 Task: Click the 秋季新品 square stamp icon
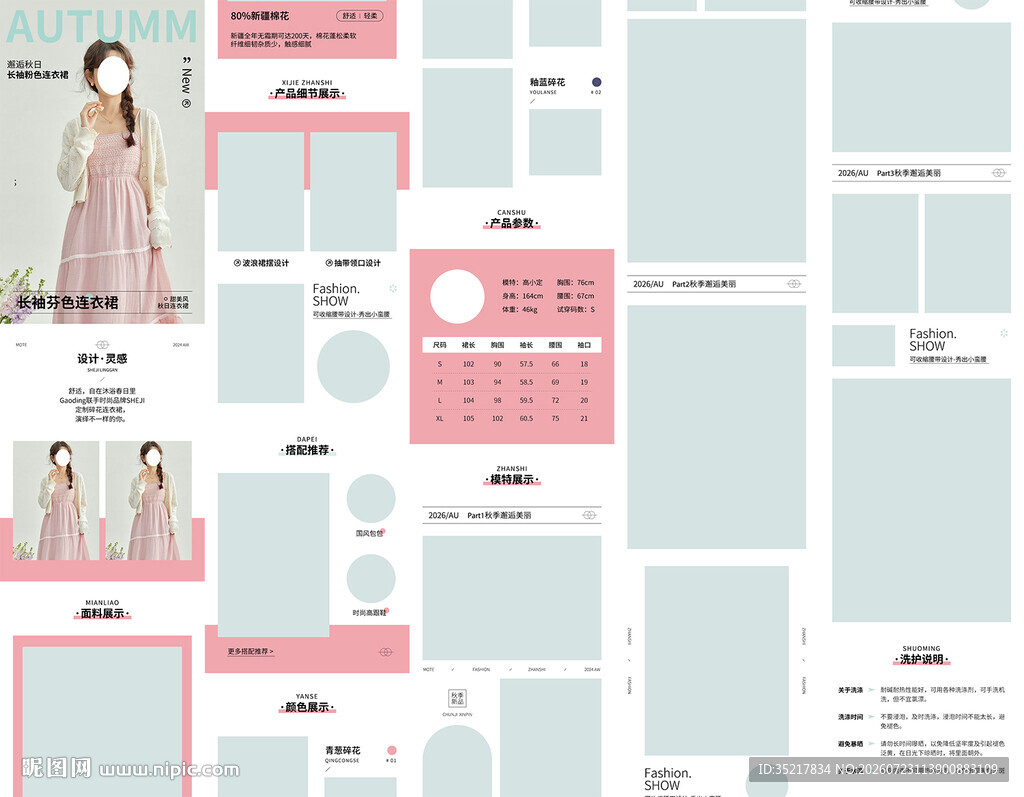pyautogui.click(x=457, y=698)
